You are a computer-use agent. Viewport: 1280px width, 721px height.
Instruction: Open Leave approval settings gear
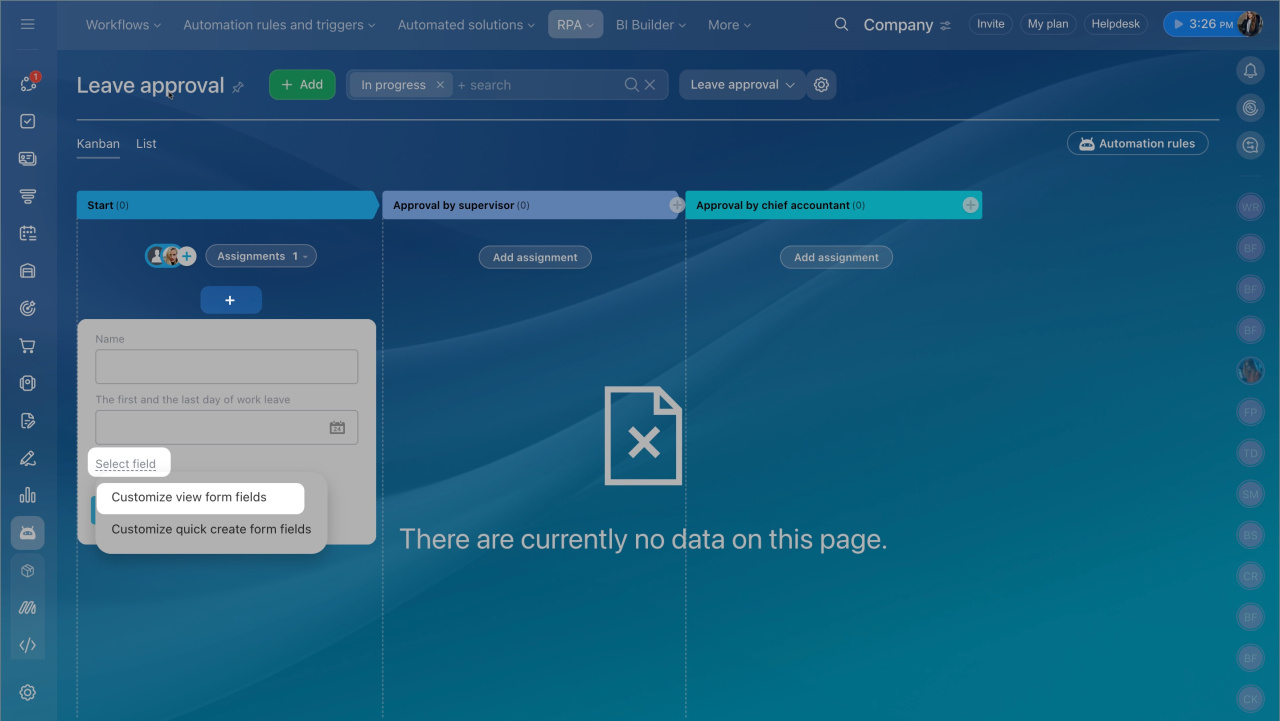click(x=821, y=85)
